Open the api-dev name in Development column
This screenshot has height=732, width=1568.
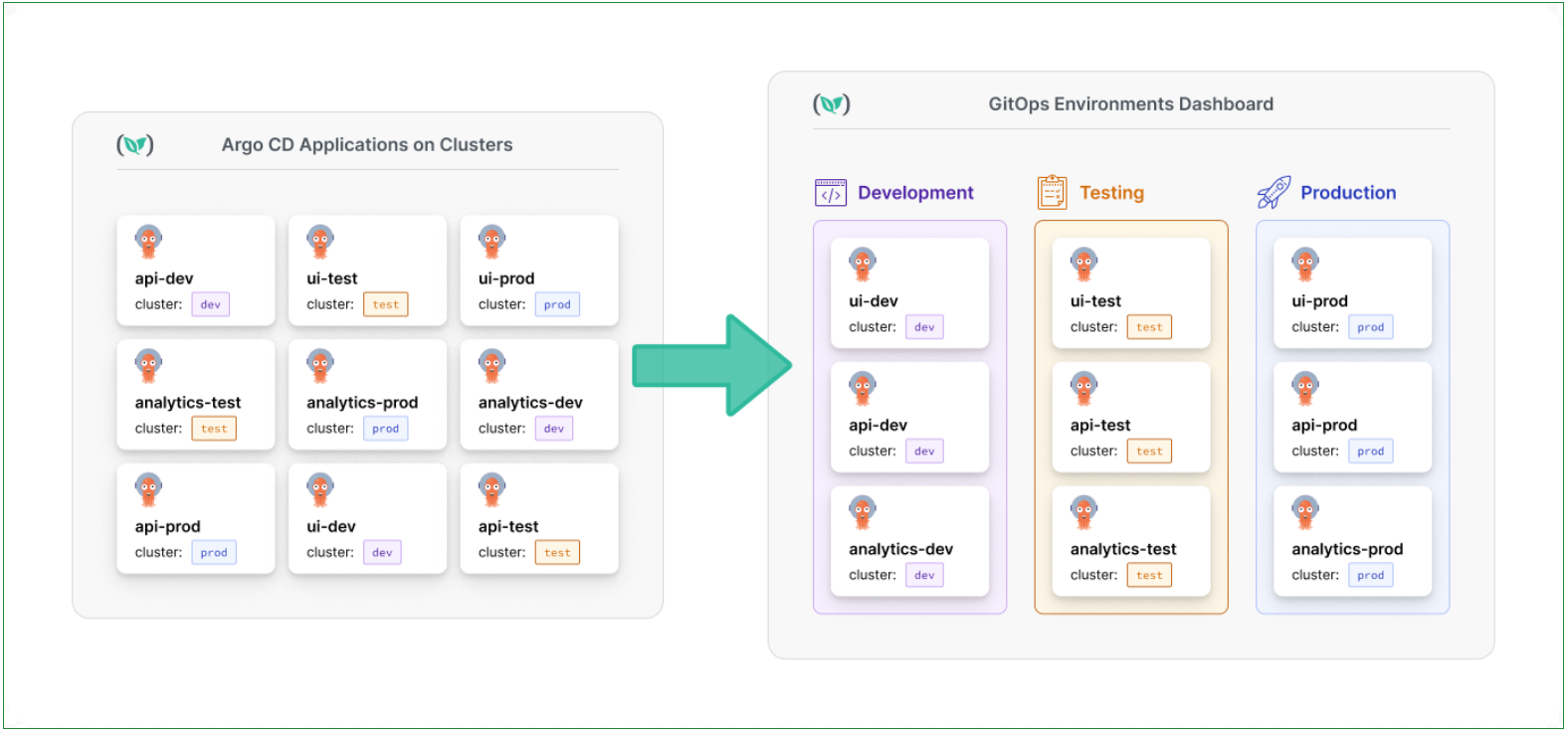pos(878,426)
